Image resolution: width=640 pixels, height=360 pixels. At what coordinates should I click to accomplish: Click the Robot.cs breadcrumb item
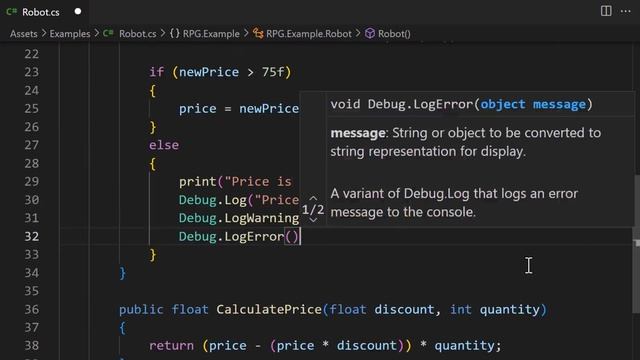(138, 33)
